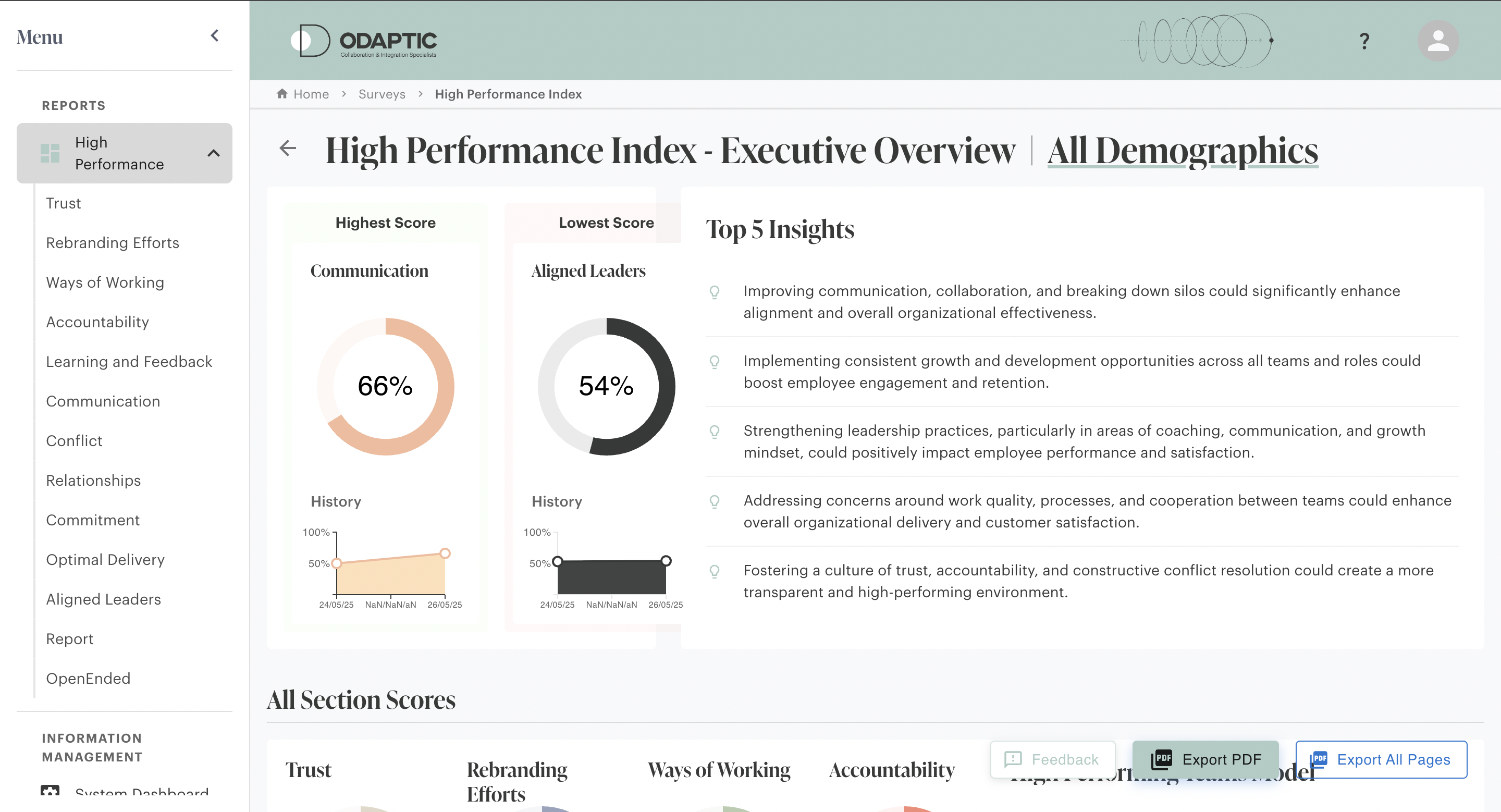Click the High Performance dashboard icon

[50, 153]
